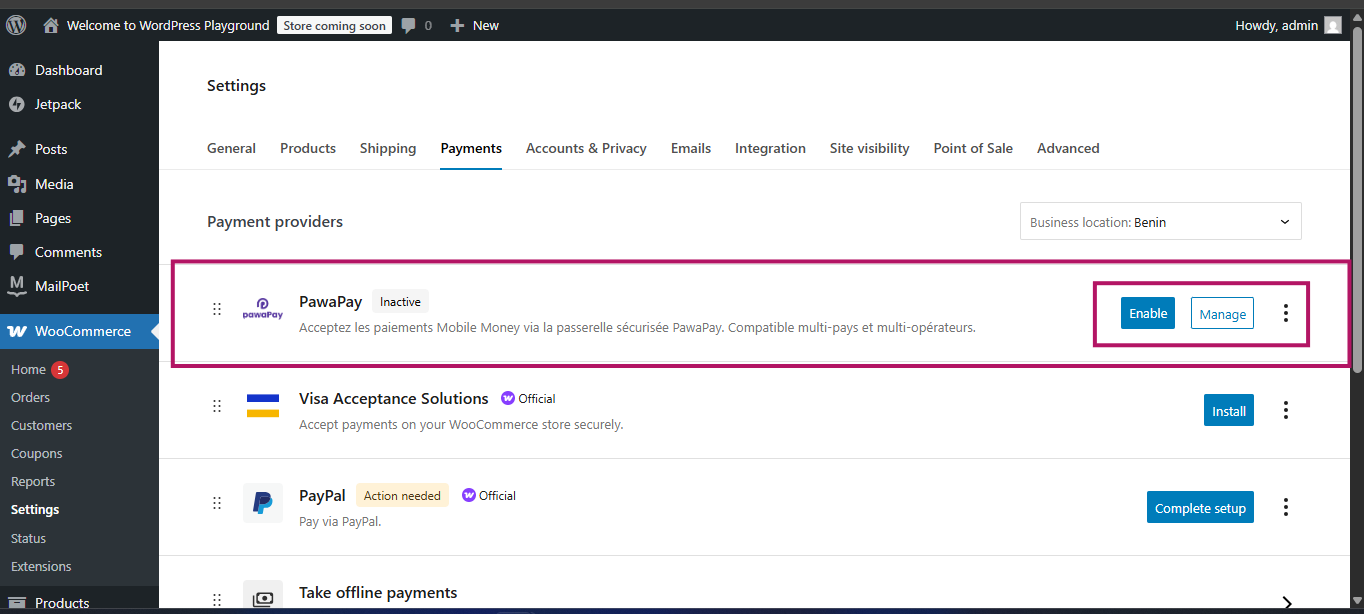
Task: Click the Take offline payments cash icon
Action: (263, 598)
